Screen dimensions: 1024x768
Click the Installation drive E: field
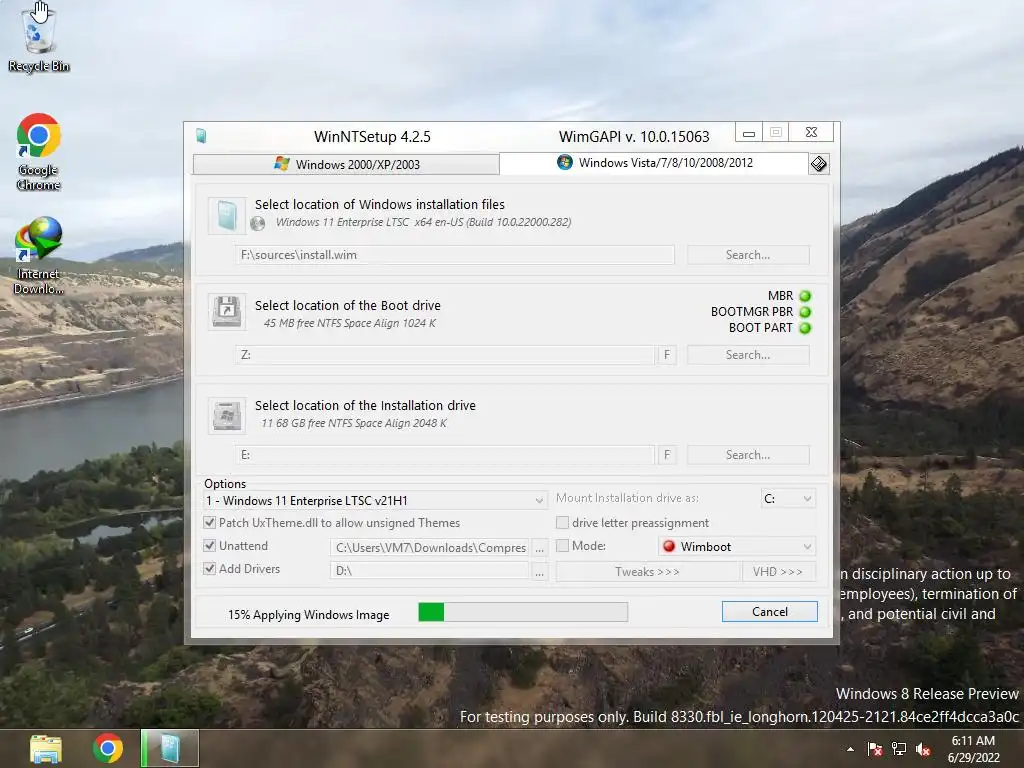coord(445,455)
